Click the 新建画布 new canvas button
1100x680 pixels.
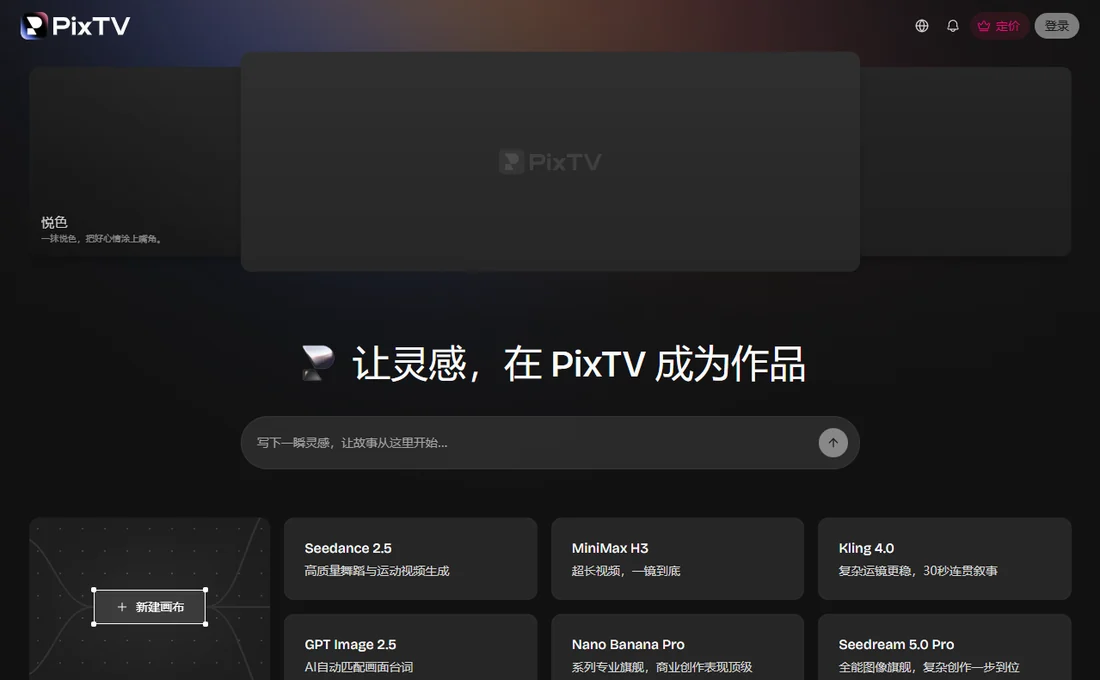(149, 607)
